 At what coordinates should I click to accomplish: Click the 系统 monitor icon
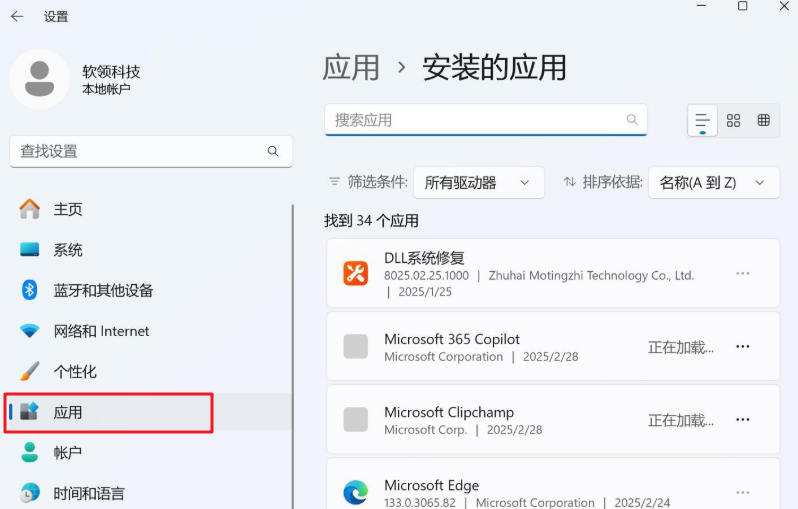click(30, 249)
